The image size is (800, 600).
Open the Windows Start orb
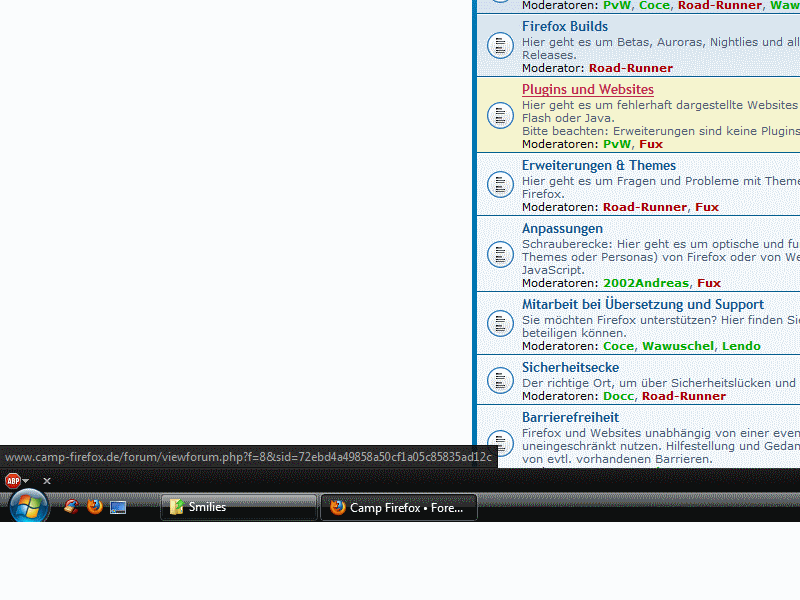point(29,506)
